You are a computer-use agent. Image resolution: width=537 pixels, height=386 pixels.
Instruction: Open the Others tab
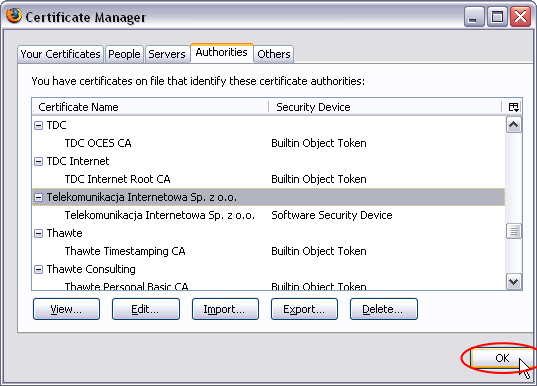[274, 54]
